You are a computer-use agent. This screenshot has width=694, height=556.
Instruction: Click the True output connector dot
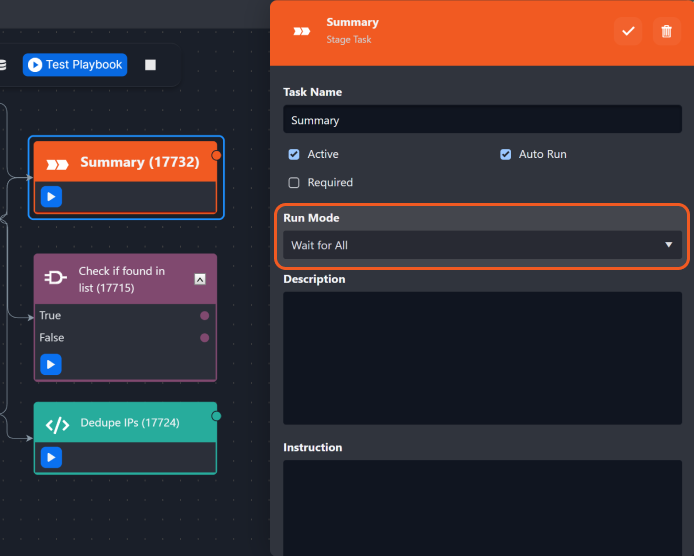tap(205, 316)
